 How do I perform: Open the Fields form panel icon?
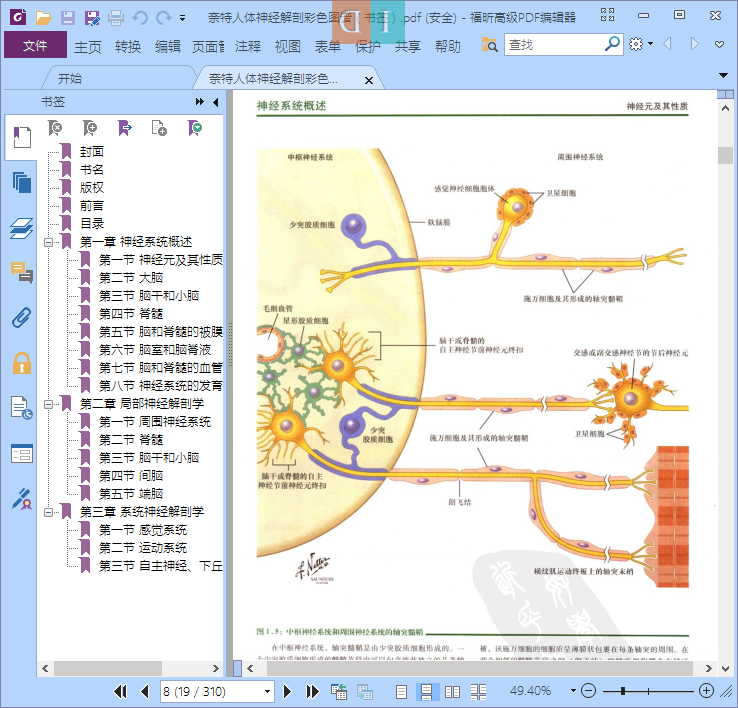coord(22,454)
